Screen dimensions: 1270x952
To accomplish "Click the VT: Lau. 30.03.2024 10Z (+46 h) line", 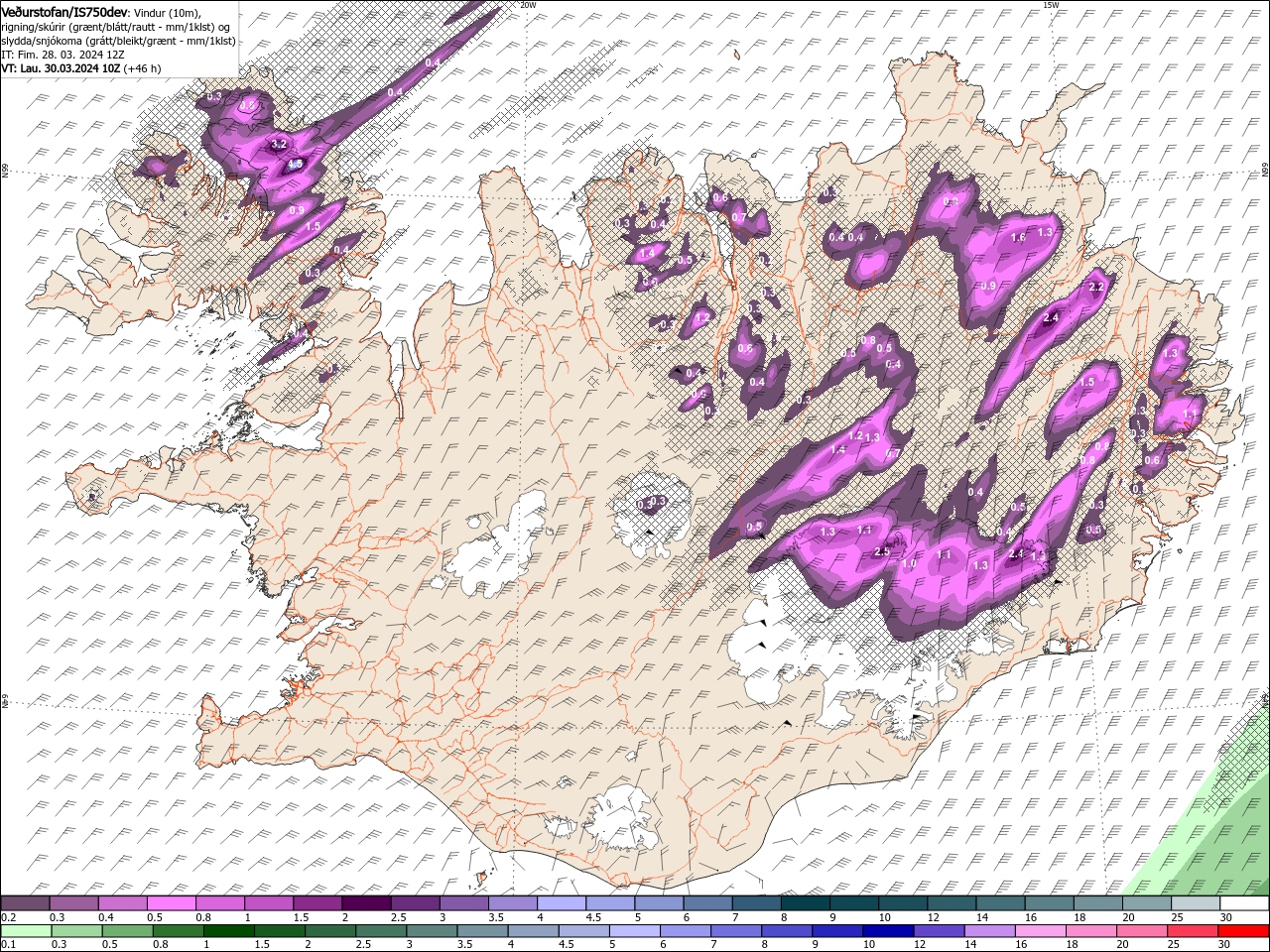I will point(81,69).
